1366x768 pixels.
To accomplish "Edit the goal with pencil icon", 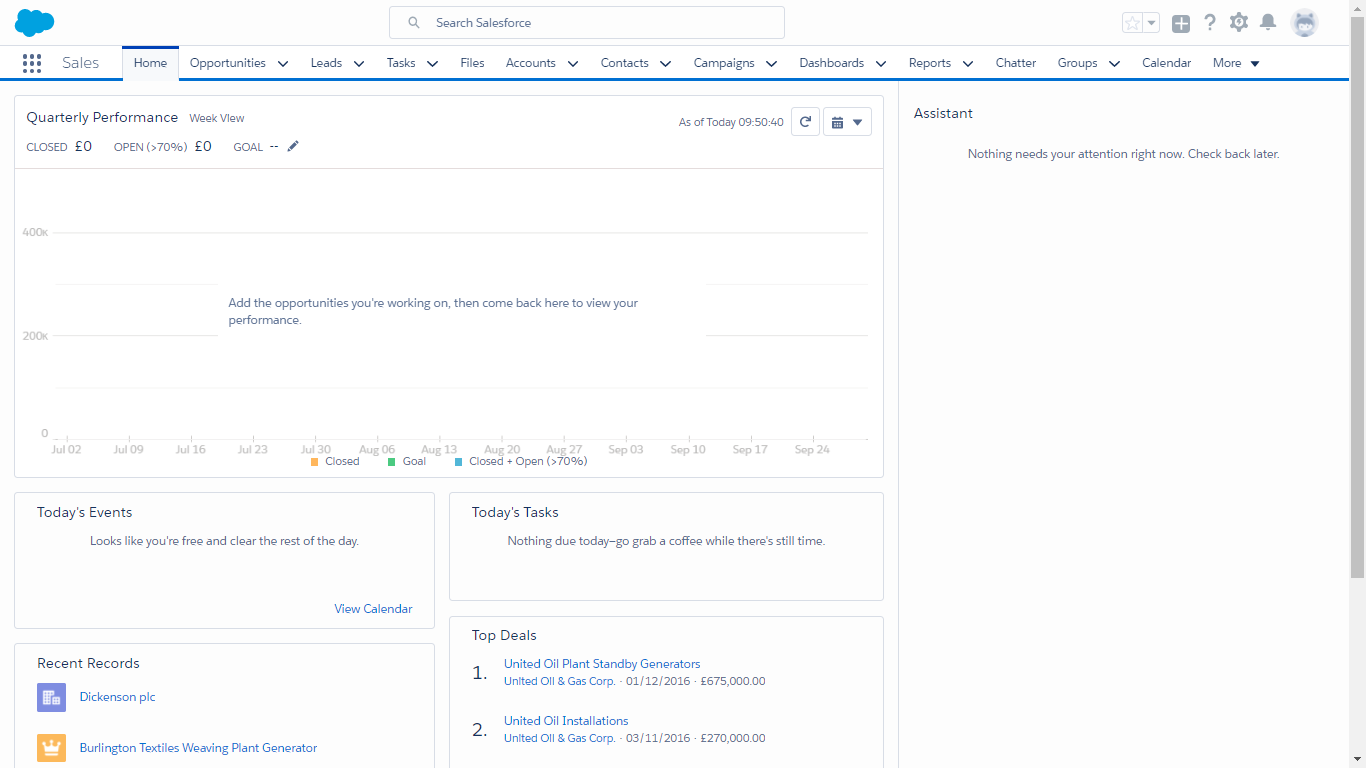I will coord(293,146).
